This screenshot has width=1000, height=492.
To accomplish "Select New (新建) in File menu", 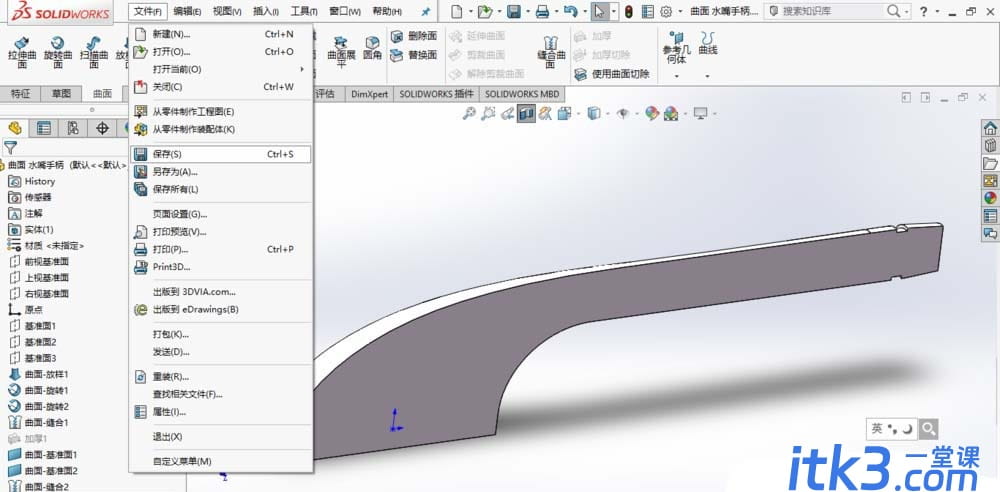I will tap(221, 34).
